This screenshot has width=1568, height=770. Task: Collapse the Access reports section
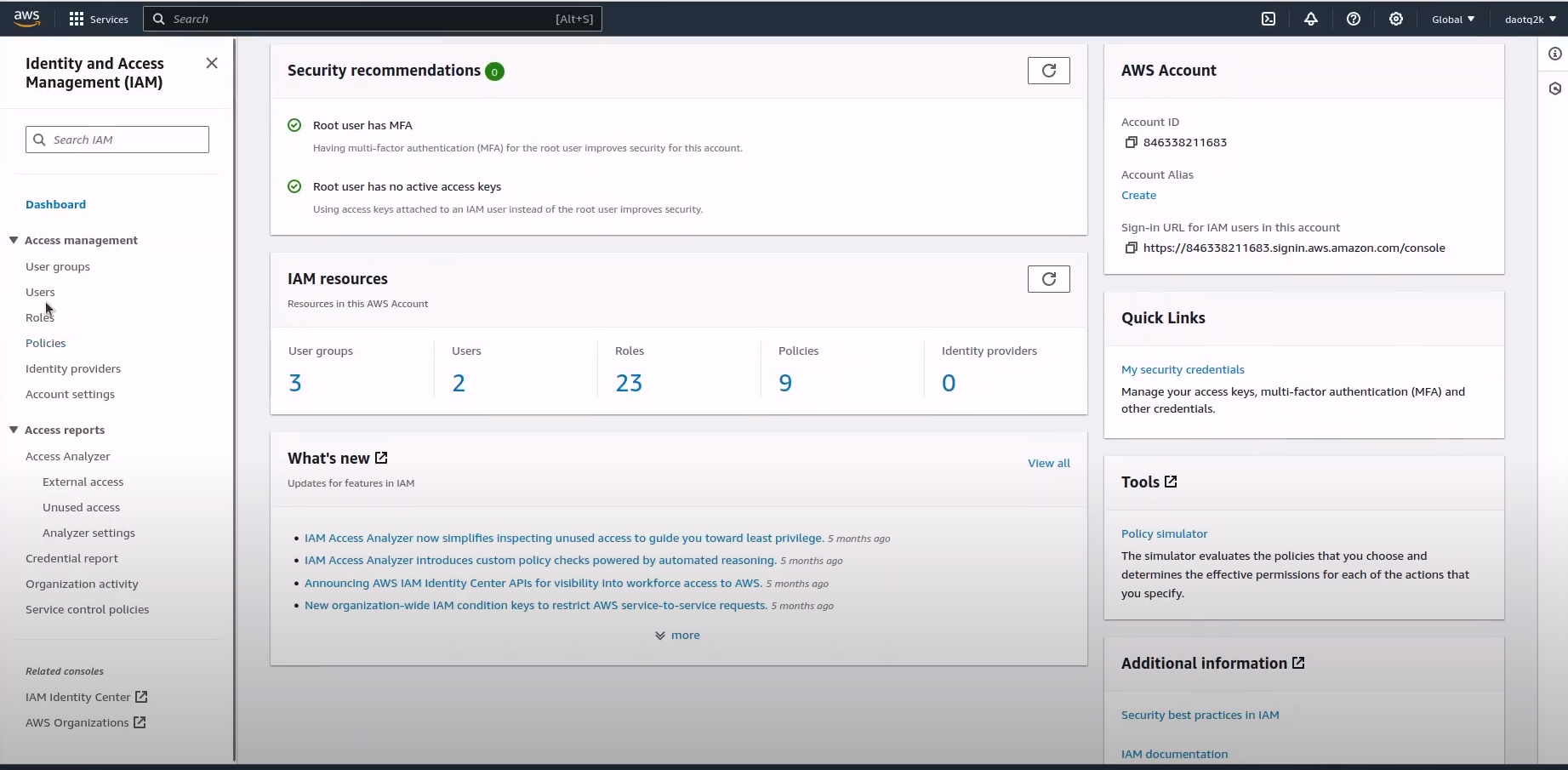[x=14, y=430]
